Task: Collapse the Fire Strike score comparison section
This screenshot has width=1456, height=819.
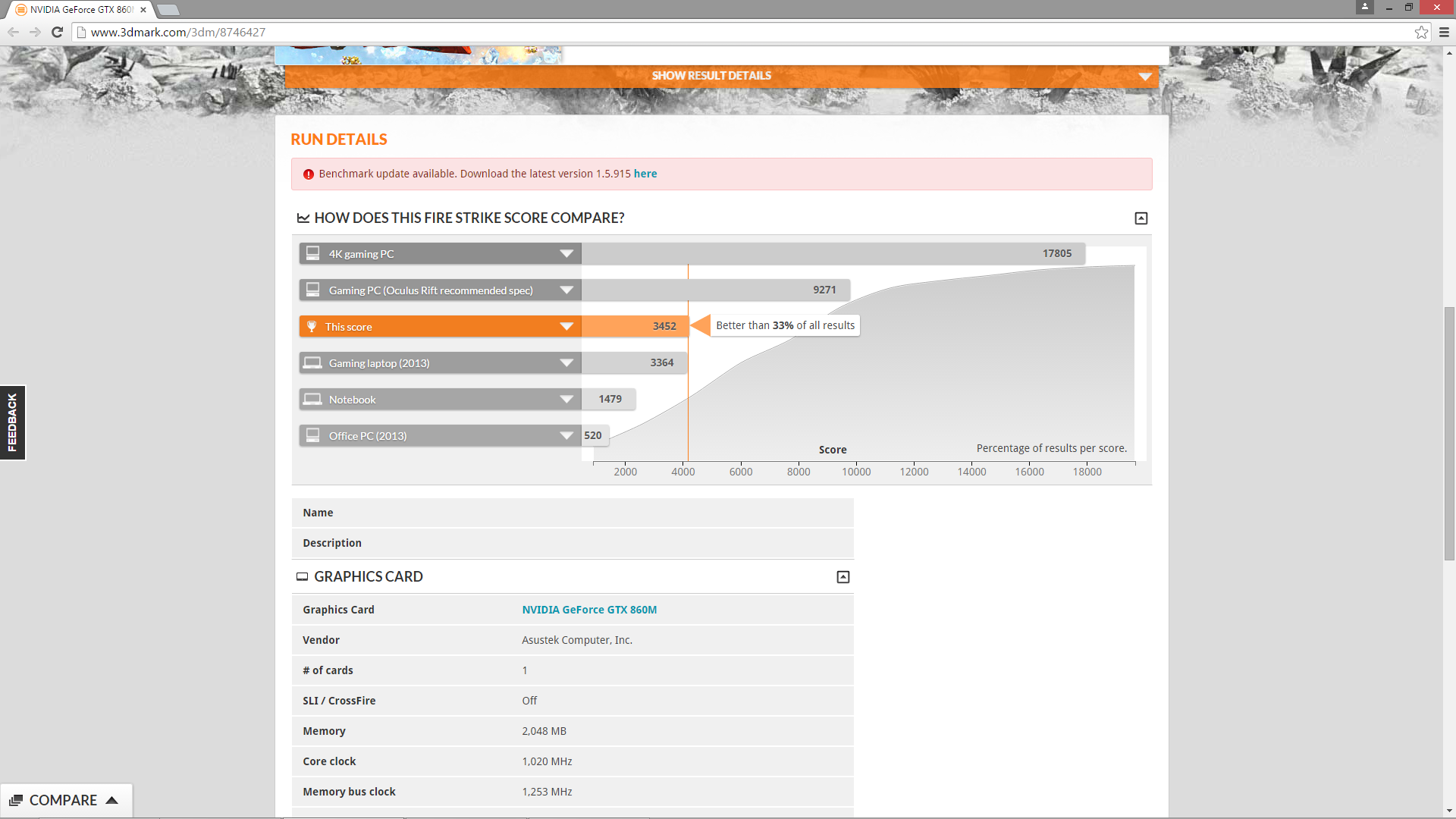Action: pos(1141,218)
